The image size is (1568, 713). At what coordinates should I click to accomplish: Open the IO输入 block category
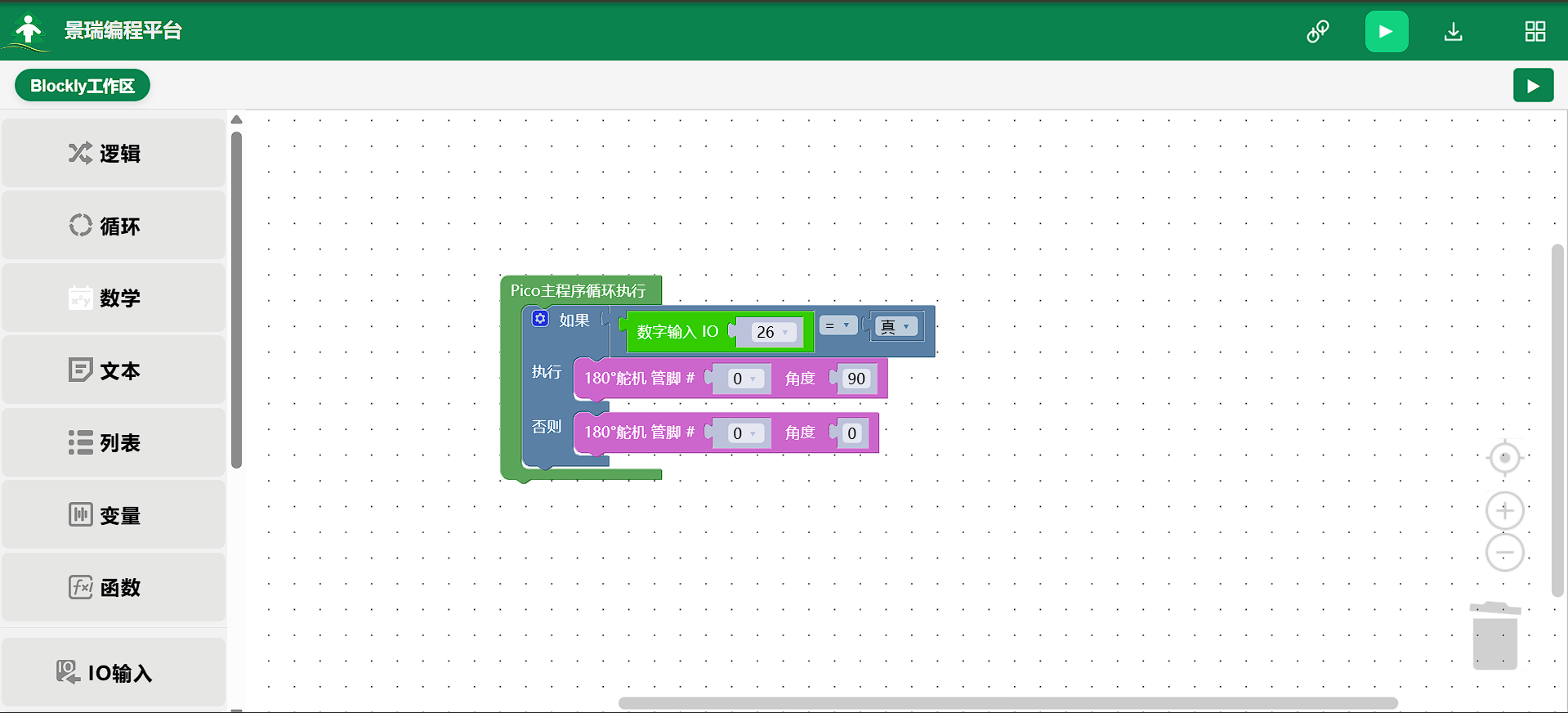point(114,673)
